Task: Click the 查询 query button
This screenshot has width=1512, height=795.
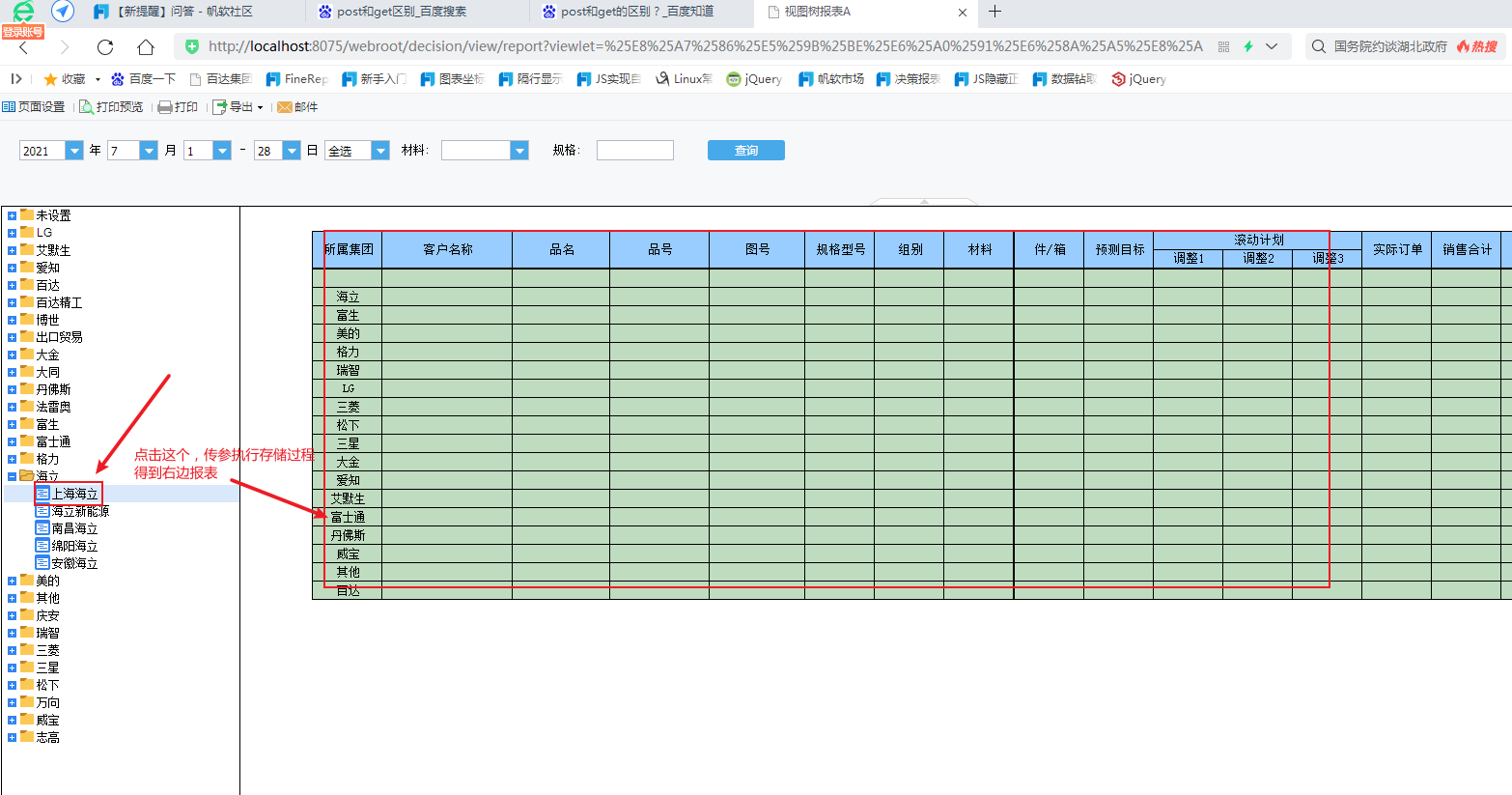Action: 745,151
